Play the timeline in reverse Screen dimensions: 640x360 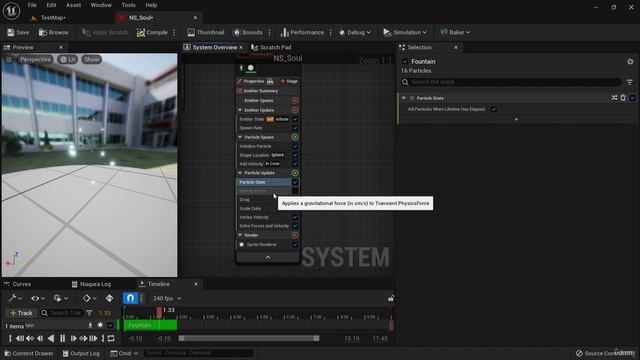click(51, 338)
